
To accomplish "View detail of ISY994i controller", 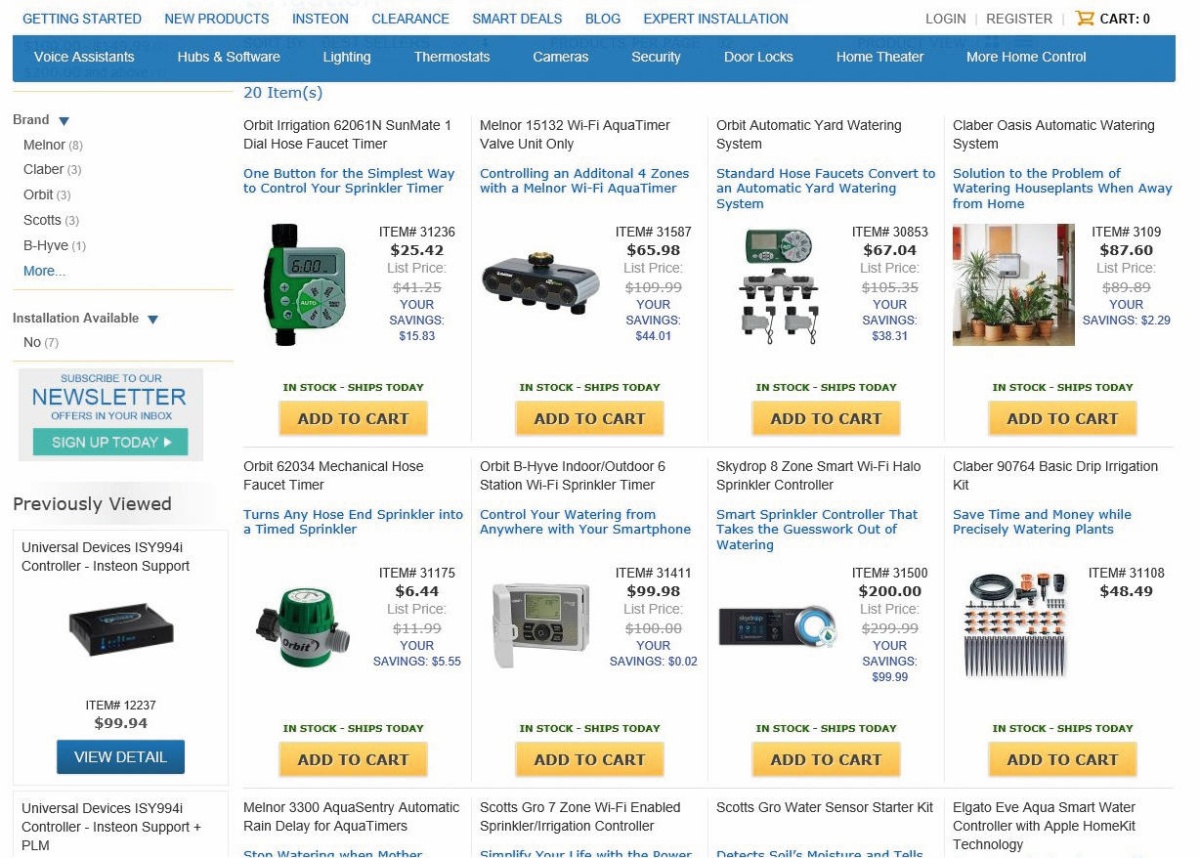I will (121, 757).
